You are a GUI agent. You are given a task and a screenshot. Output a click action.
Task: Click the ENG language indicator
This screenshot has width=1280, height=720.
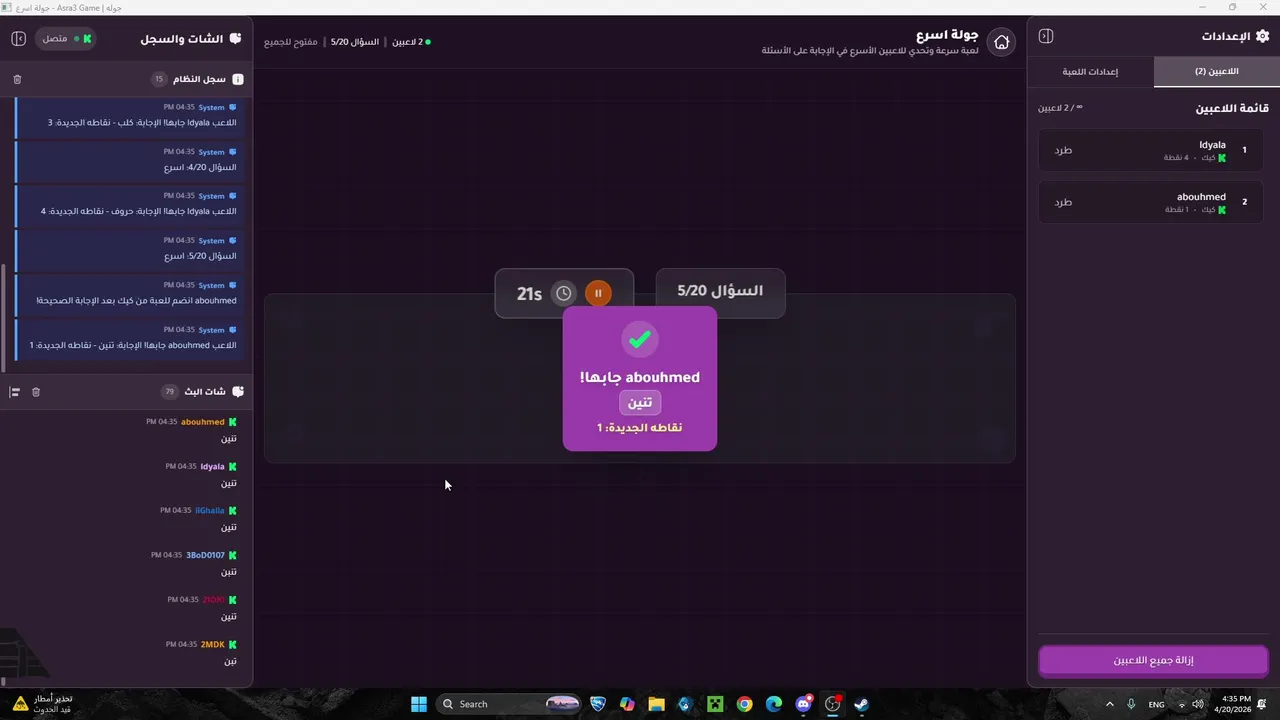[x=1156, y=704]
